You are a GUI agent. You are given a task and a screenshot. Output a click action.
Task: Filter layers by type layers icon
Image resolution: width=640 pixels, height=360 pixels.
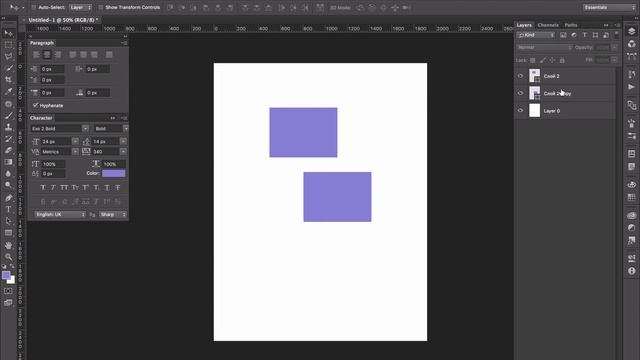pyautogui.click(x=584, y=36)
